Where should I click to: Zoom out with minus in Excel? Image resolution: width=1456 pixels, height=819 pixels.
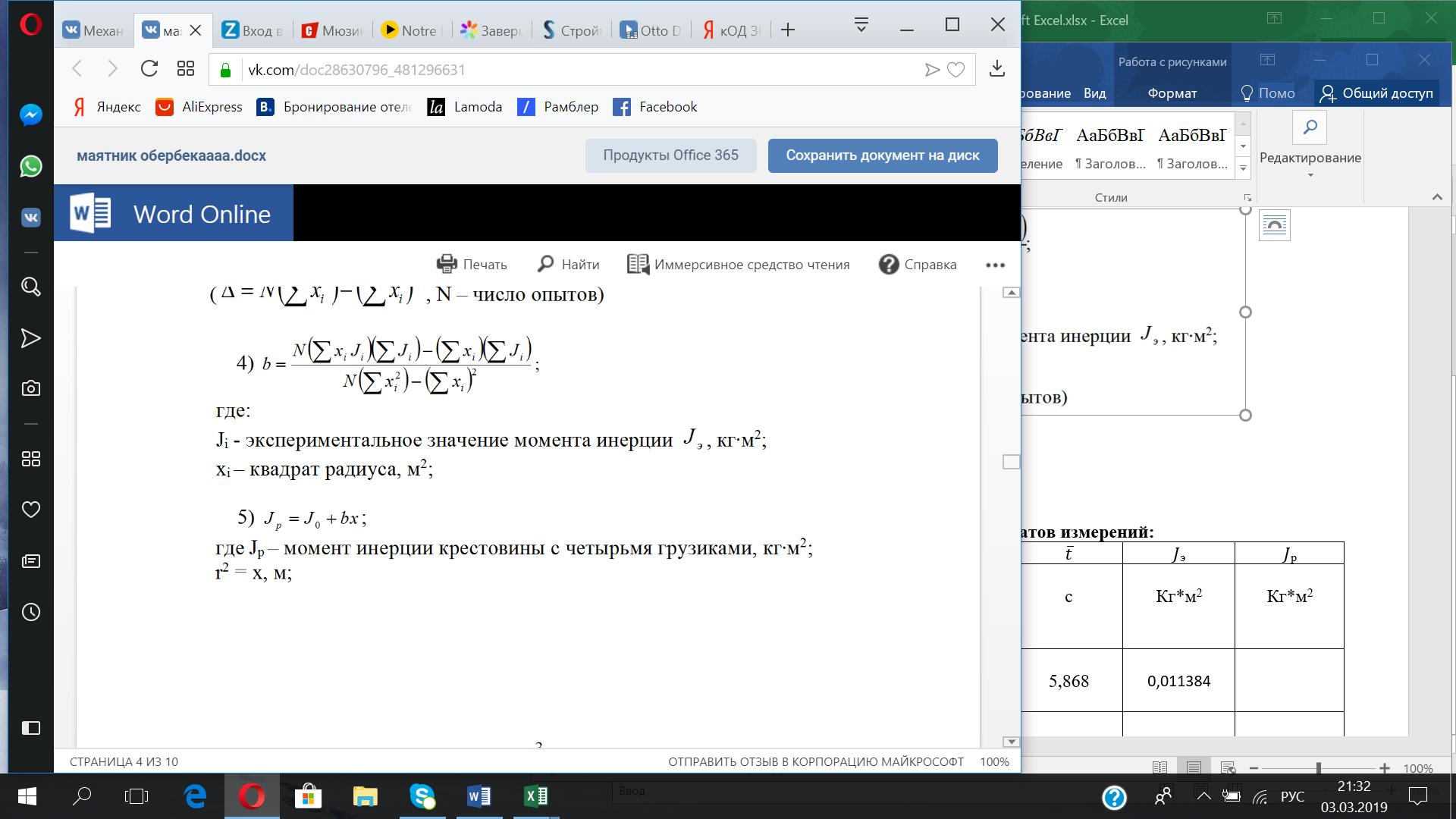tap(1254, 768)
